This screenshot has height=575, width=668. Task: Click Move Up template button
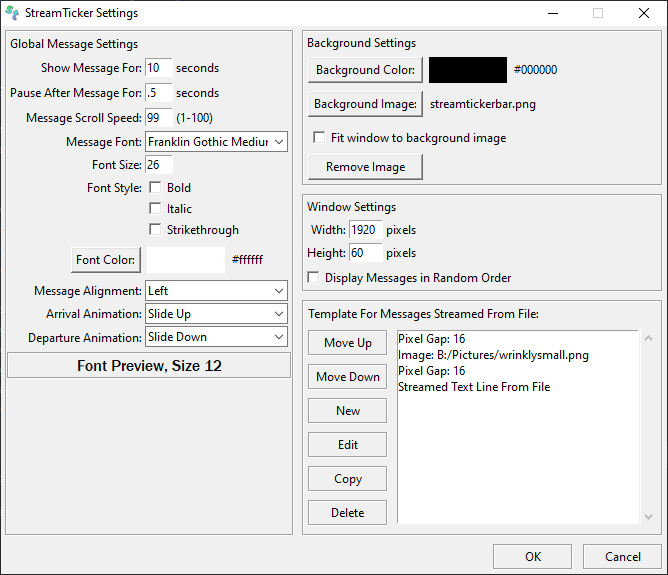[x=348, y=342]
